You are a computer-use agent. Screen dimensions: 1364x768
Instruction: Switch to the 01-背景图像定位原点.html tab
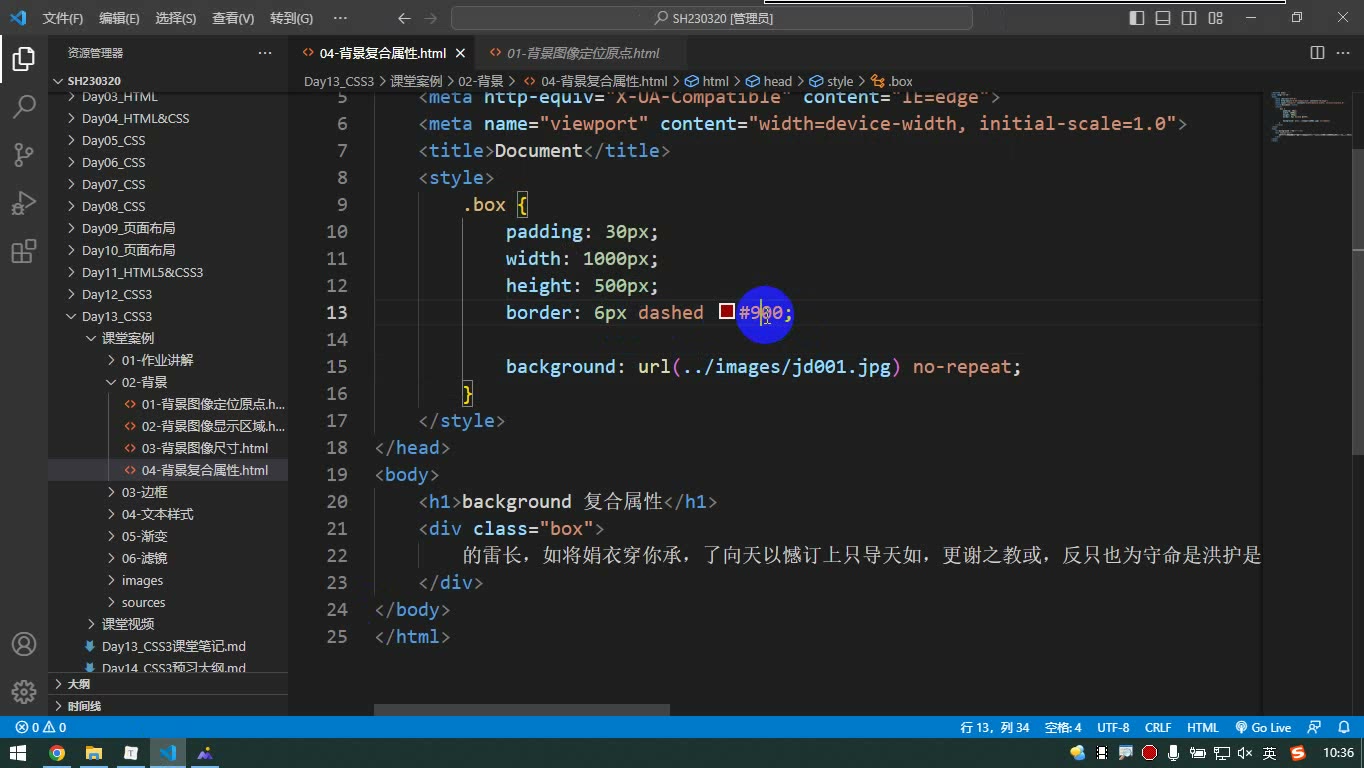coord(583,53)
